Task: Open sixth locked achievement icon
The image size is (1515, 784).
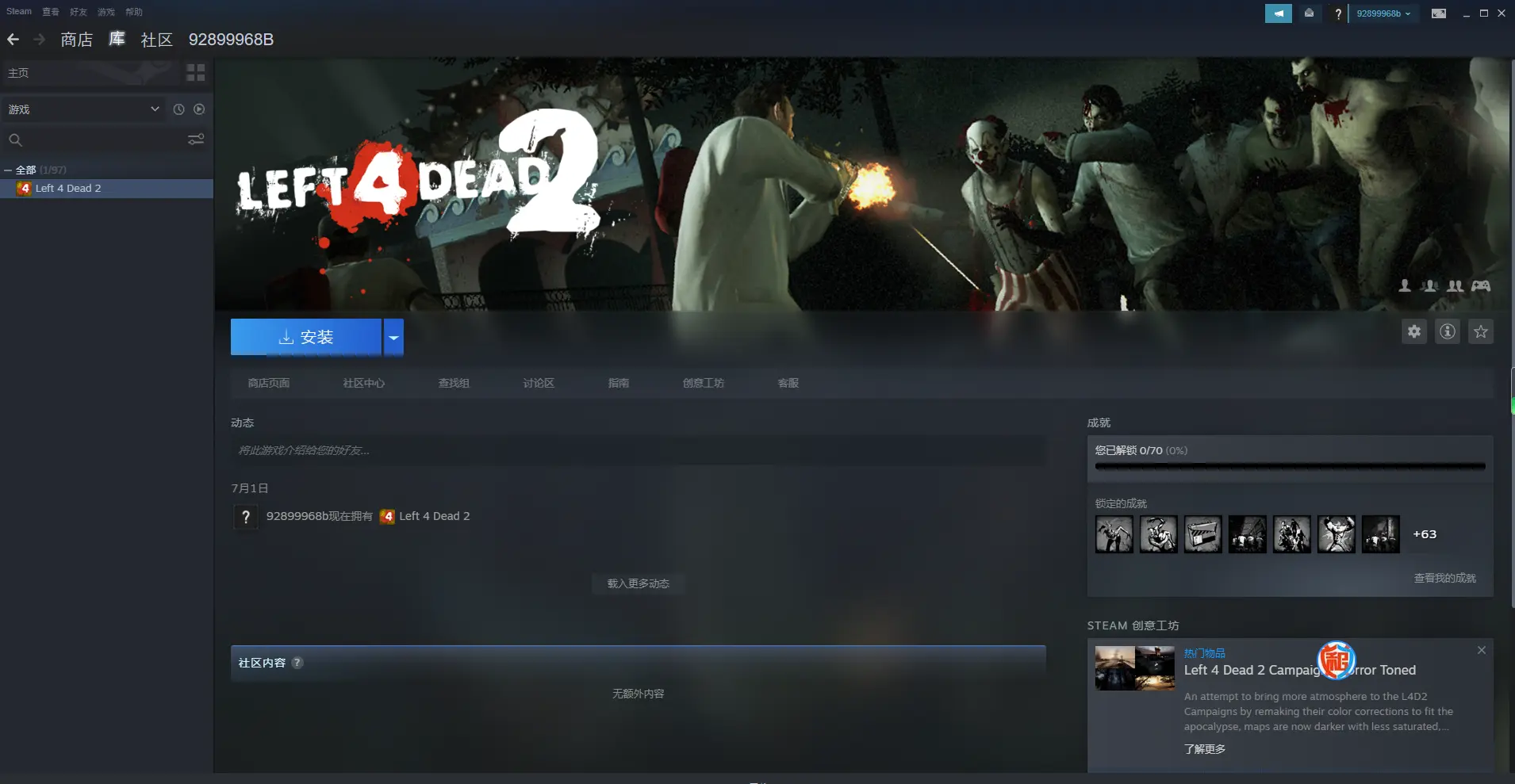Action: 1336,534
